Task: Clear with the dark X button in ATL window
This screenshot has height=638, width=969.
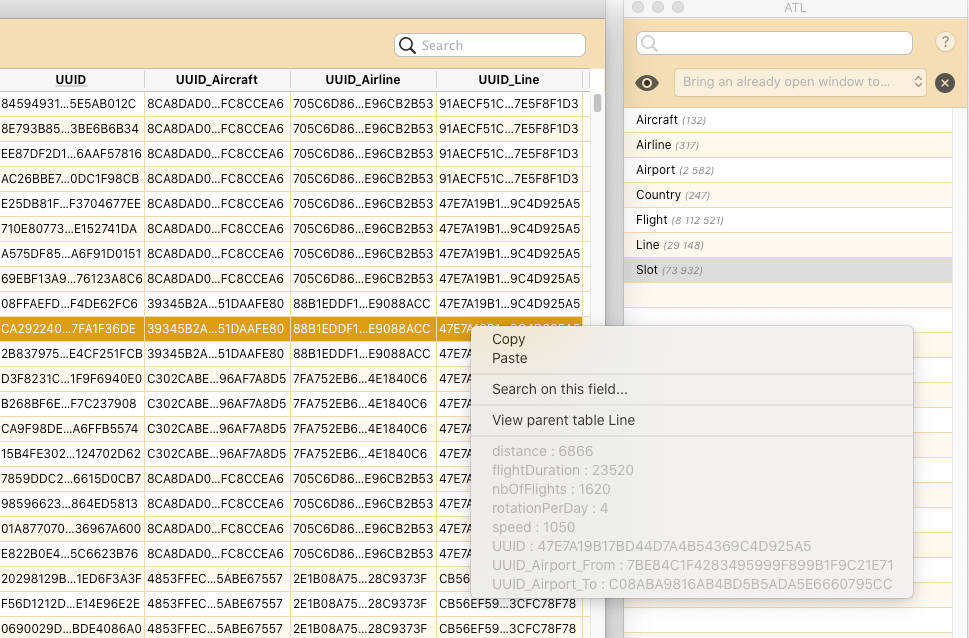Action: (945, 83)
